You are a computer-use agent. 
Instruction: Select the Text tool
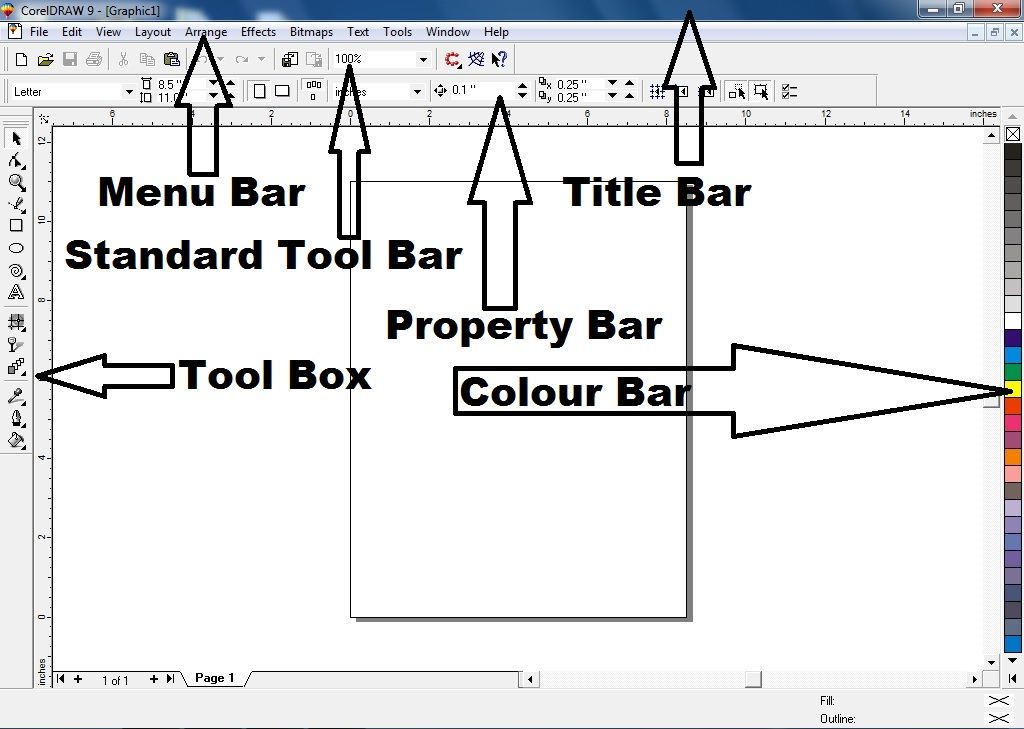pos(16,293)
